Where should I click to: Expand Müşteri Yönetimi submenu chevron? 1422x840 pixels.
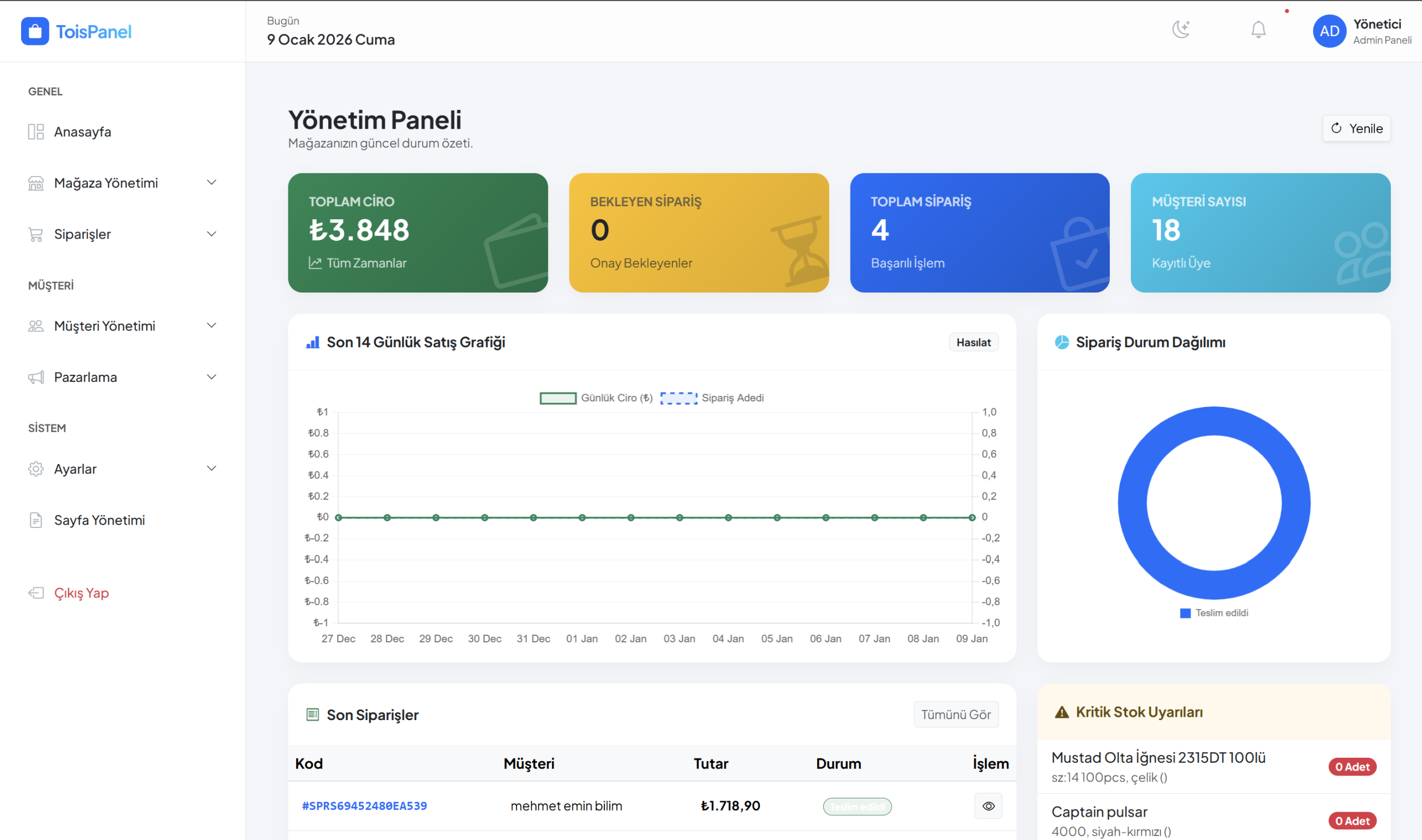pyautogui.click(x=211, y=325)
